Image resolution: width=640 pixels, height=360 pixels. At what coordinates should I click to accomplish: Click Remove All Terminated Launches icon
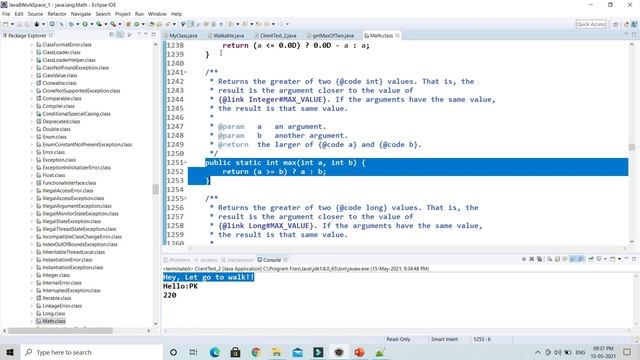click(x=539, y=259)
